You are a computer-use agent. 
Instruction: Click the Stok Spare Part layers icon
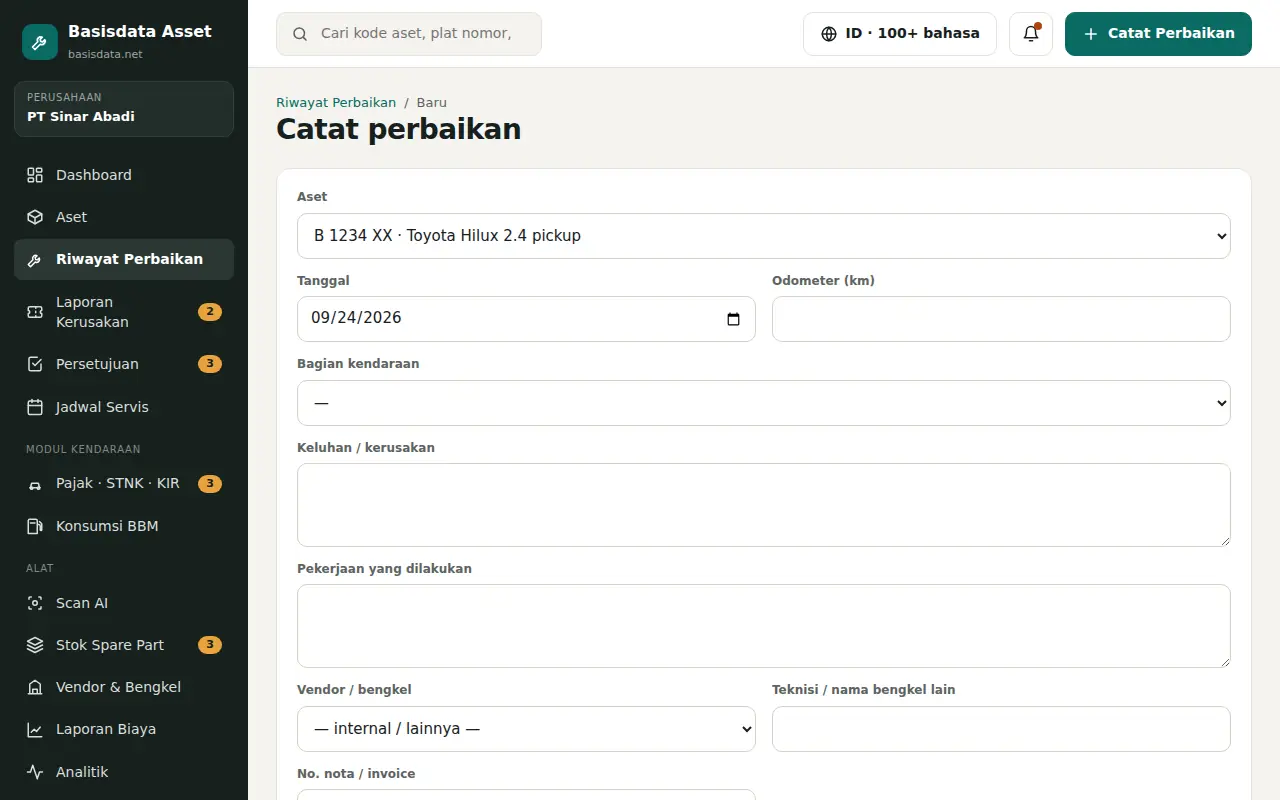pyautogui.click(x=35, y=645)
